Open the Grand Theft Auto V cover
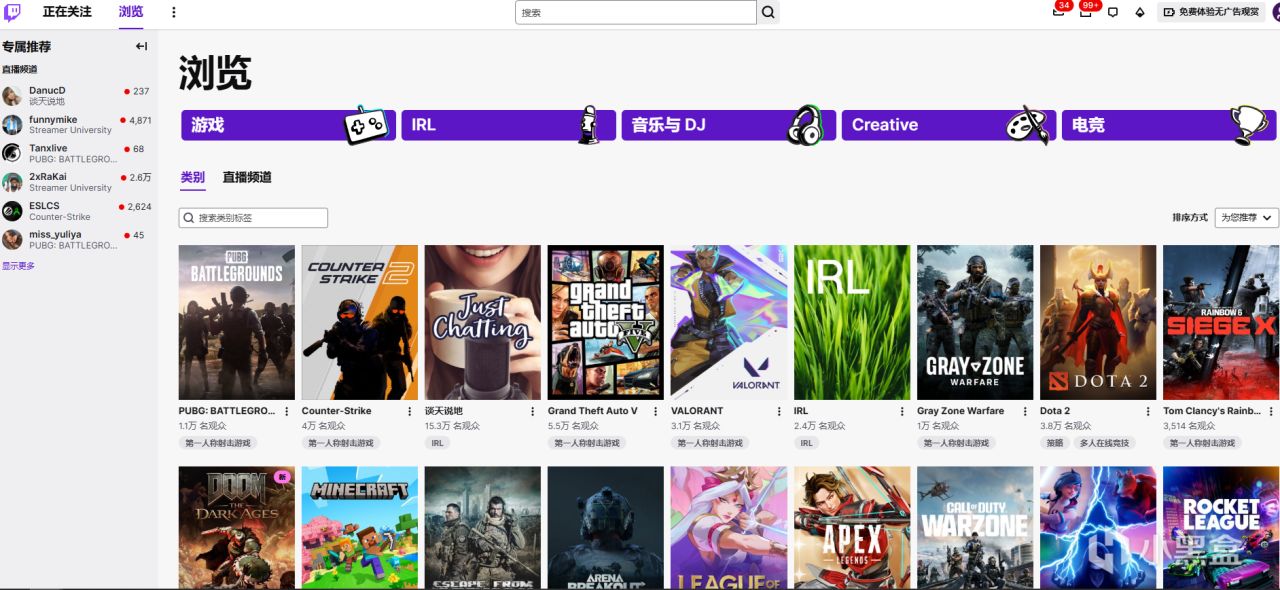This screenshot has width=1280, height=590. (606, 322)
